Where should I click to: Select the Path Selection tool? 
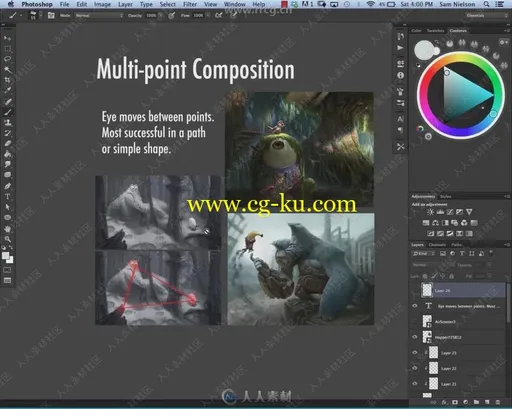click(x=7, y=207)
